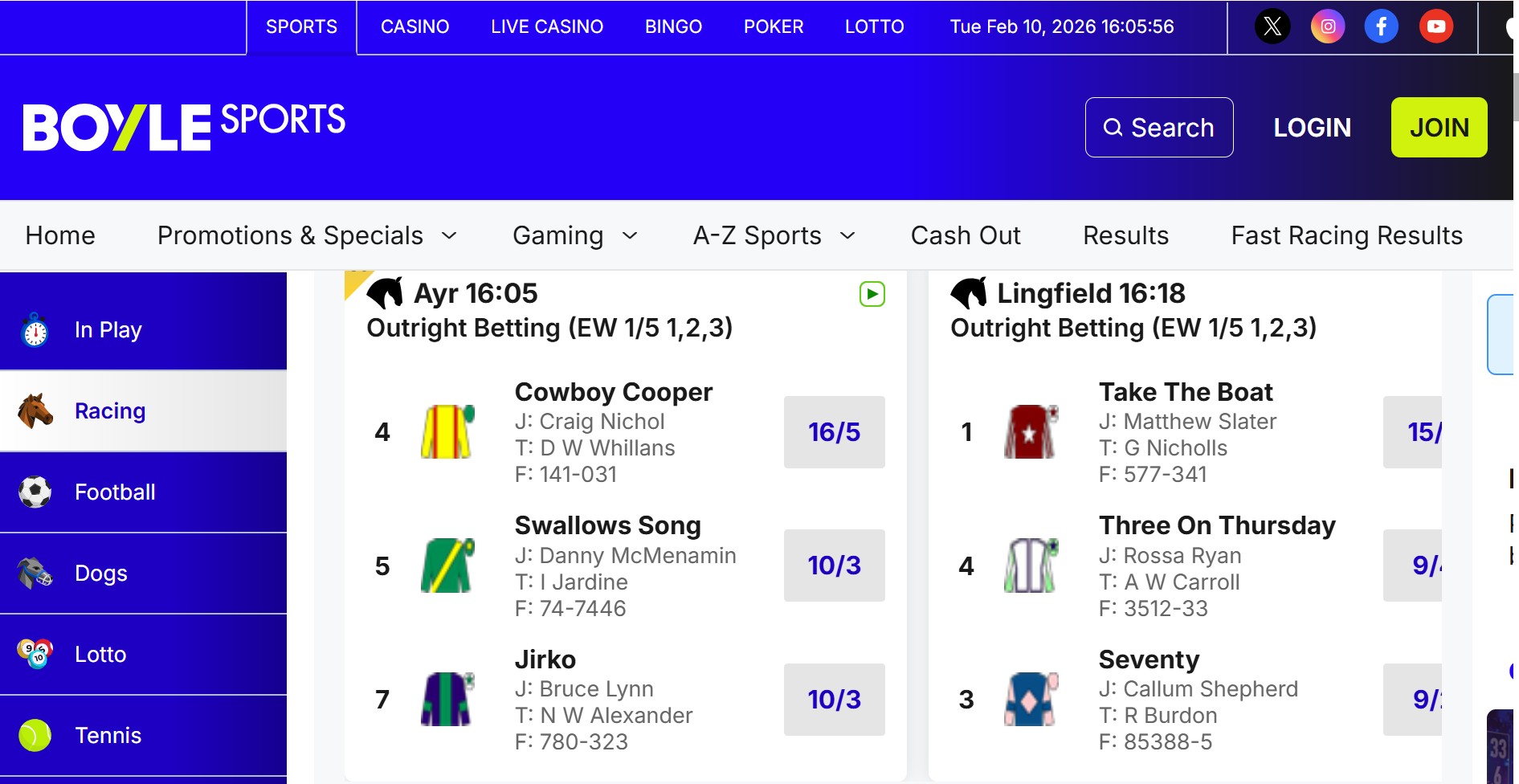
Task: Click the Take The Boat jockey silk
Action: click(x=1031, y=432)
